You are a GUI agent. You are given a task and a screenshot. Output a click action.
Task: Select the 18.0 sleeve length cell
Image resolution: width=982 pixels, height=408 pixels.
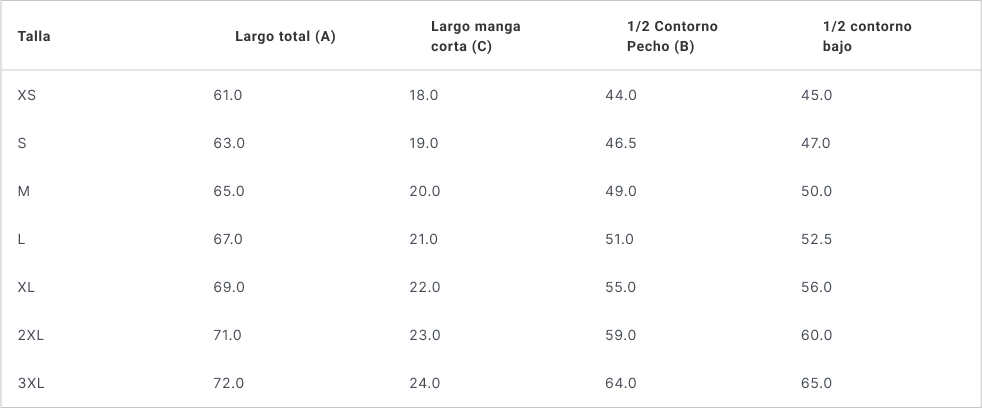[x=423, y=95]
